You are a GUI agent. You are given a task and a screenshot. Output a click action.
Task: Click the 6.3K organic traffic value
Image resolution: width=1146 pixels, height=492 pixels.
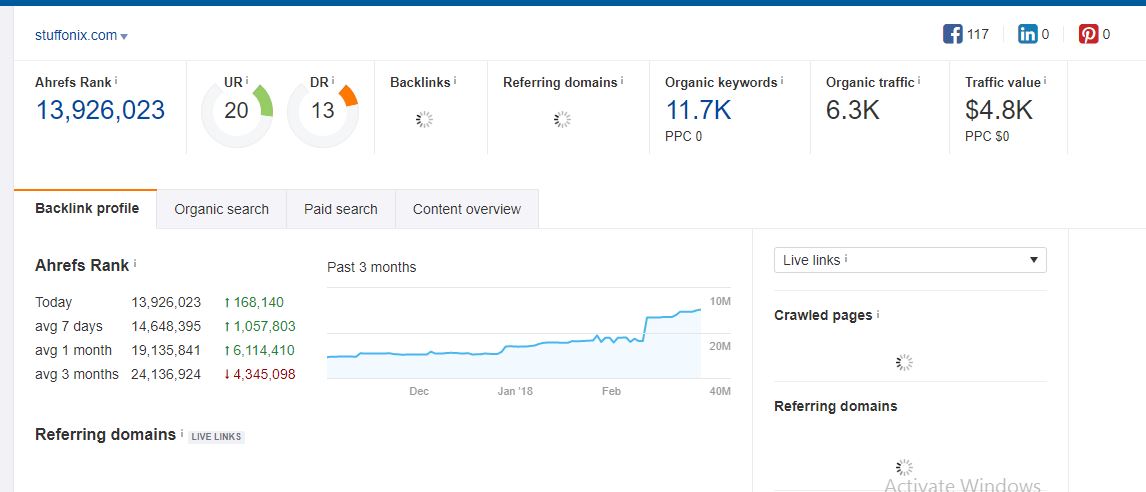coord(853,110)
